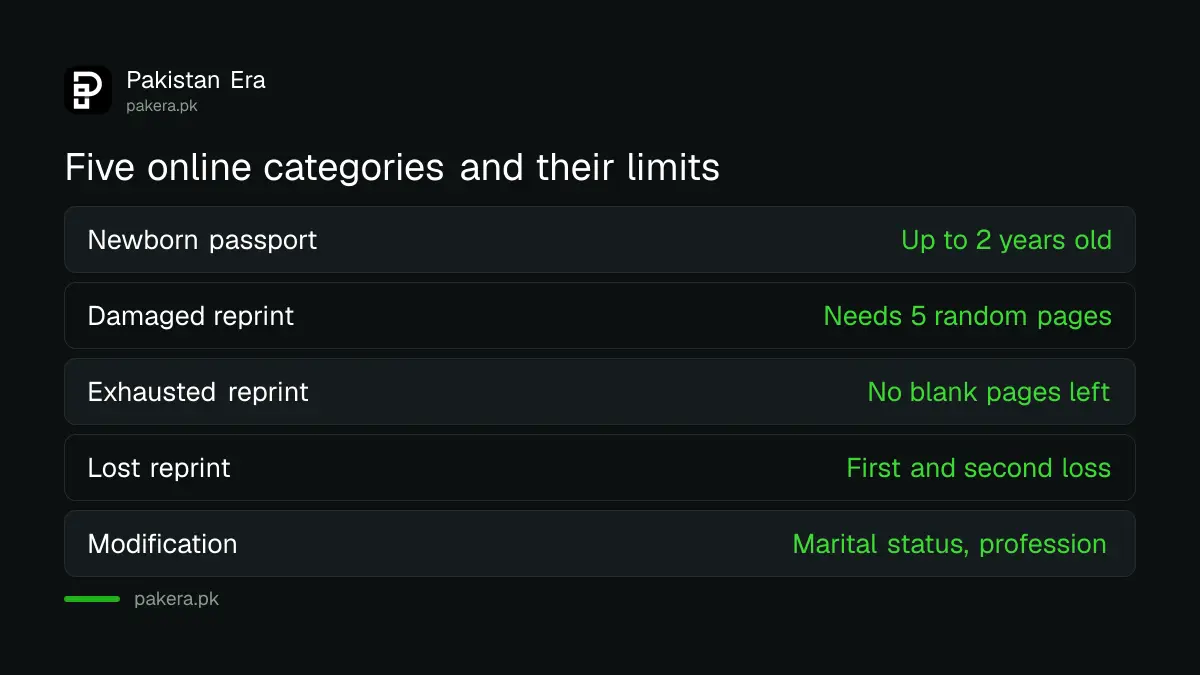The image size is (1200, 675).
Task: Click the No blank pages left text
Action: pos(989,392)
